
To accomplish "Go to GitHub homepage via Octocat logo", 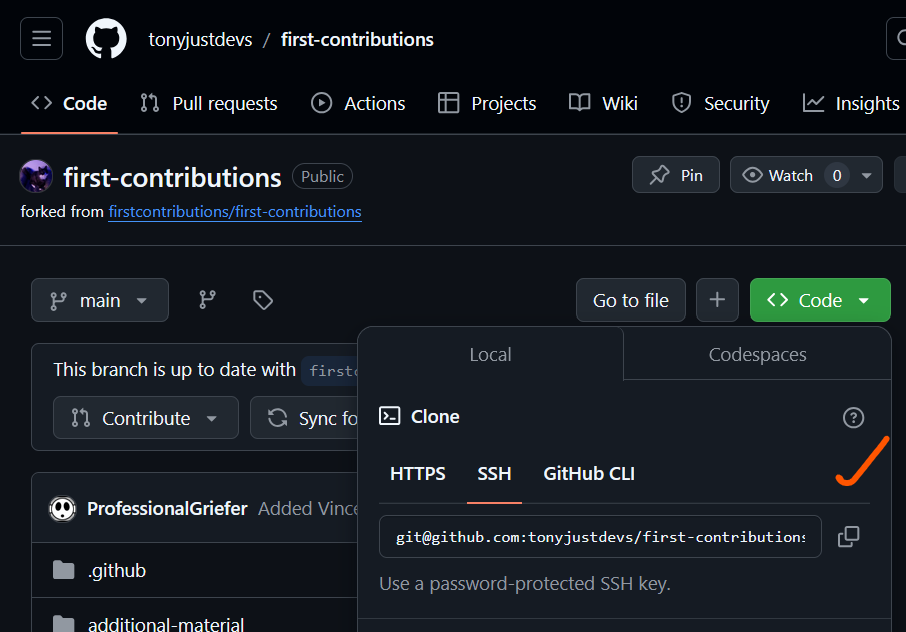I will click(106, 39).
